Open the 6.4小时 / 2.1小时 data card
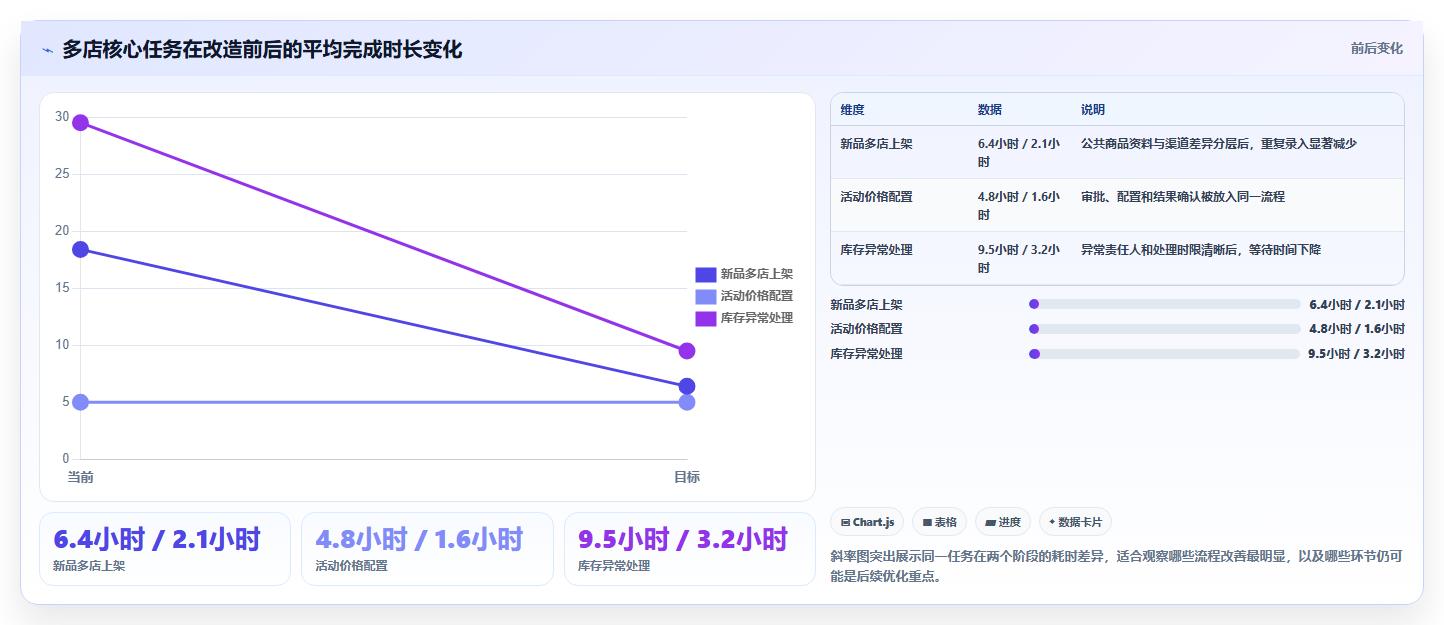The height and width of the screenshot is (625, 1444). 165,549
